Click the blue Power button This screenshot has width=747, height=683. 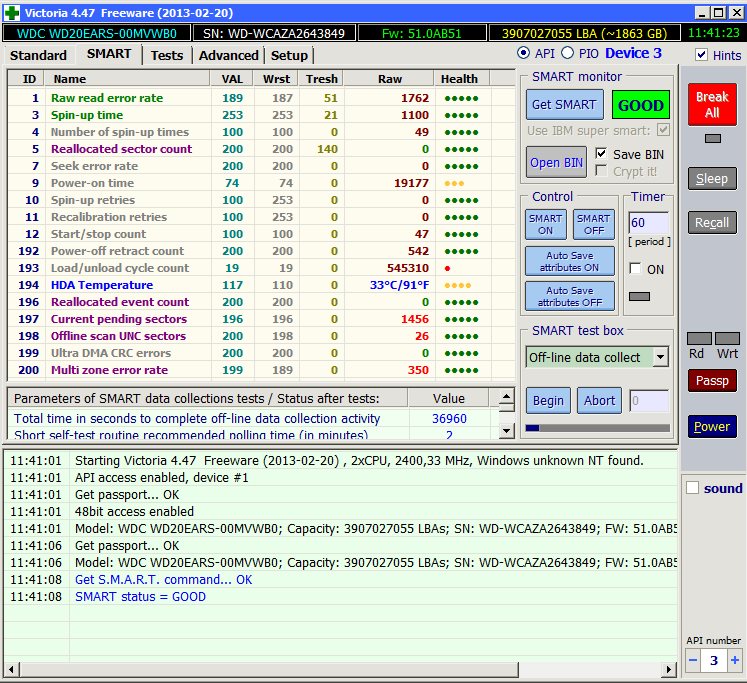click(x=712, y=426)
